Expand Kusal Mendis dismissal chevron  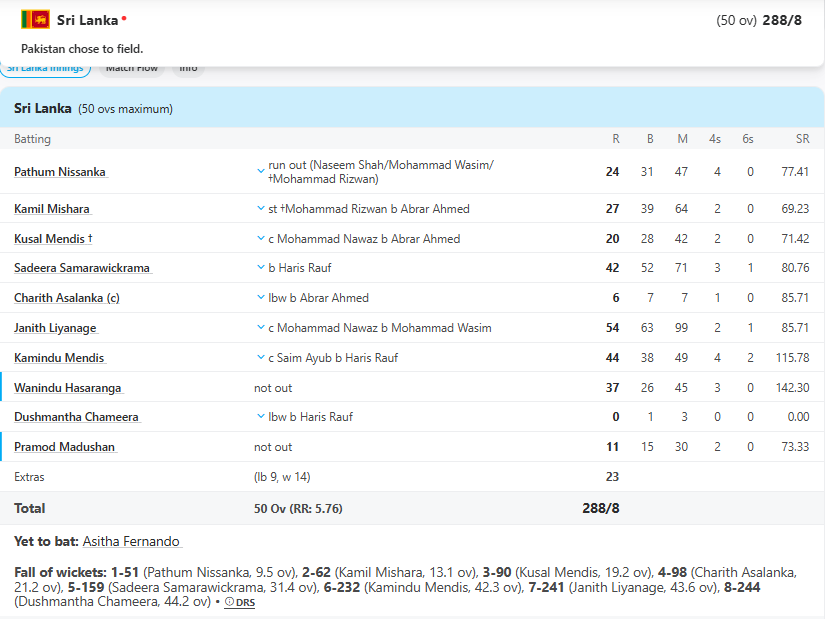tap(261, 239)
